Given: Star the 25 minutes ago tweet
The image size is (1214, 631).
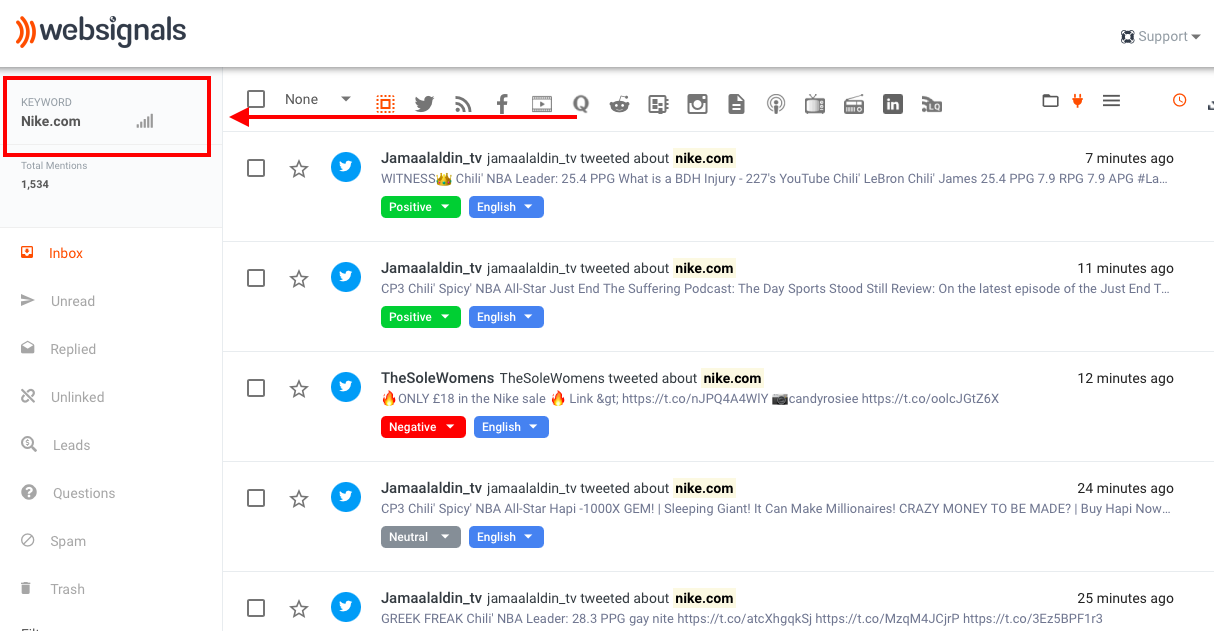Looking at the screenshot, I should point(298,608).
